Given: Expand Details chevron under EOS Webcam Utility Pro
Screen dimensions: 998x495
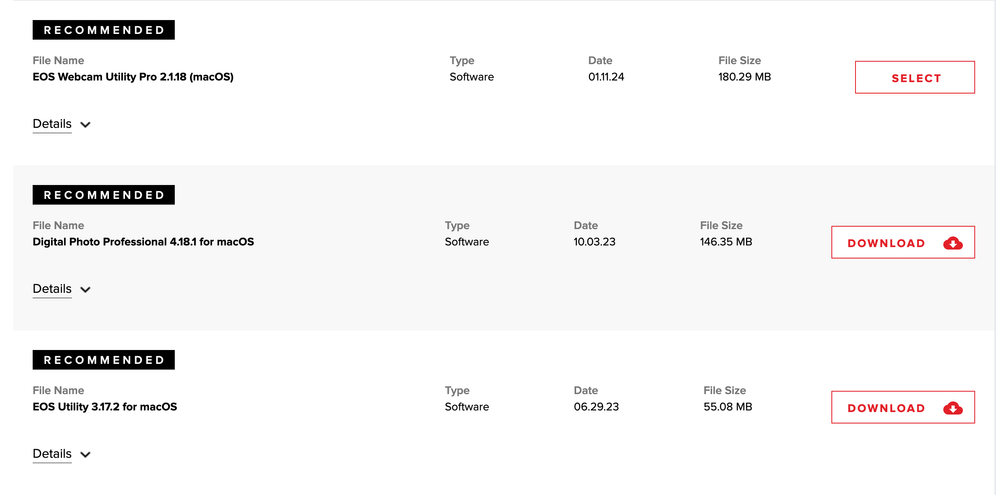Looking at the screenshot, I should click(x=85, y=125).
